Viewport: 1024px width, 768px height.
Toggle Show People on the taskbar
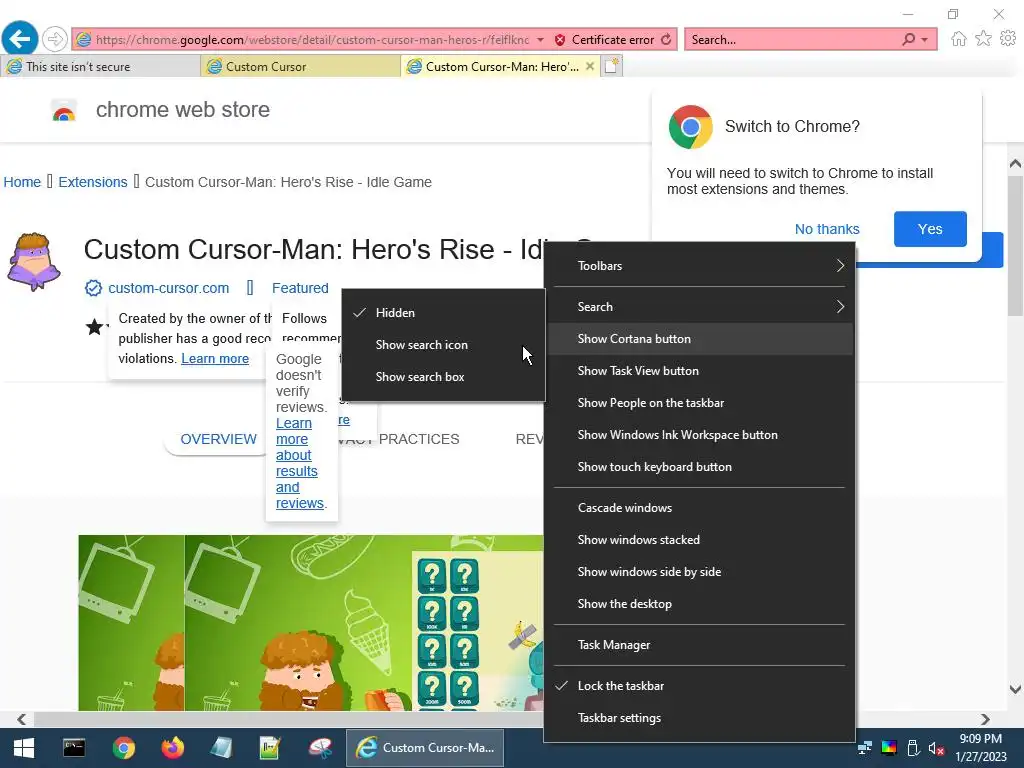(699, 403)
